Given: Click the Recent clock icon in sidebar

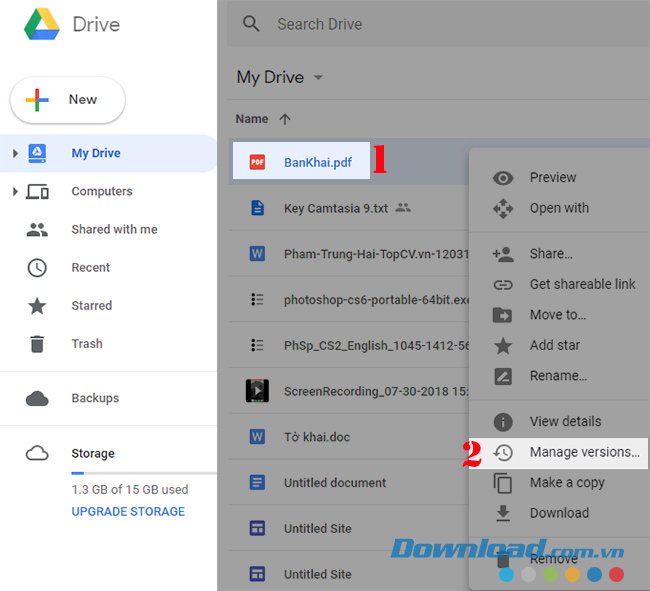Looking at the screenshot, I should pos(37,268).
